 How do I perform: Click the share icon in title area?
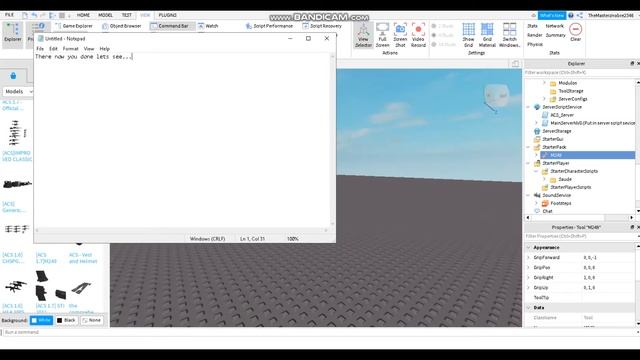coord(580,15)
